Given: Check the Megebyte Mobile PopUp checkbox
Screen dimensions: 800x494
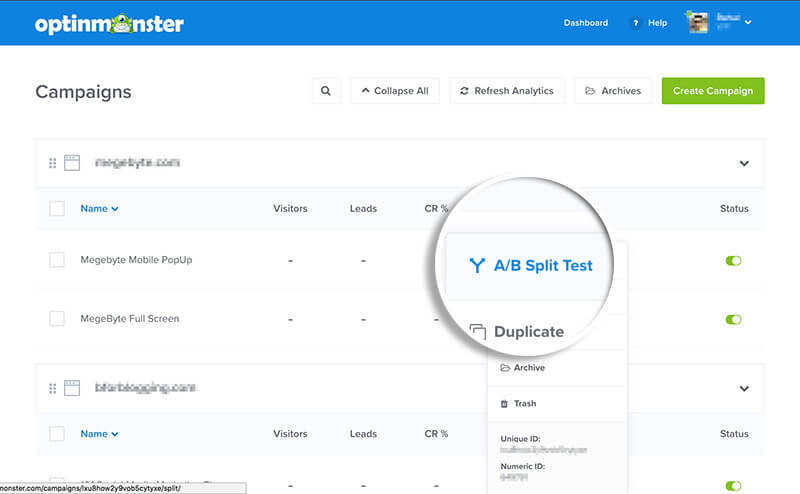Looking at the screenshot, I should click(57, 260).
